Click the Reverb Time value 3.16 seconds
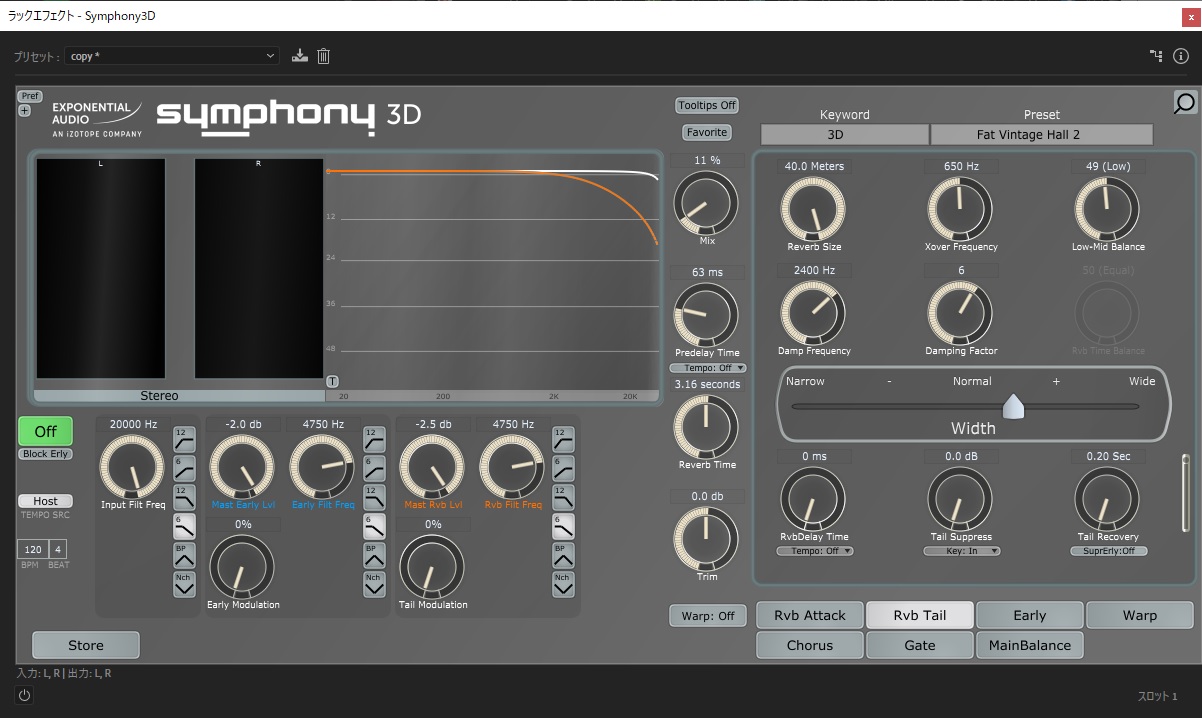 (x=707, y=384)
